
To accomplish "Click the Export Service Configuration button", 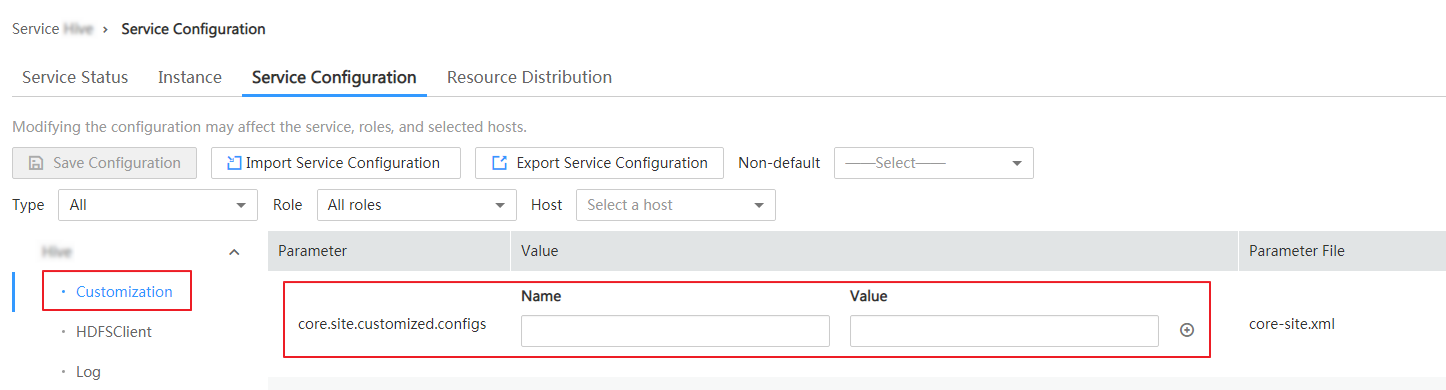I will [x=599, y=163].
